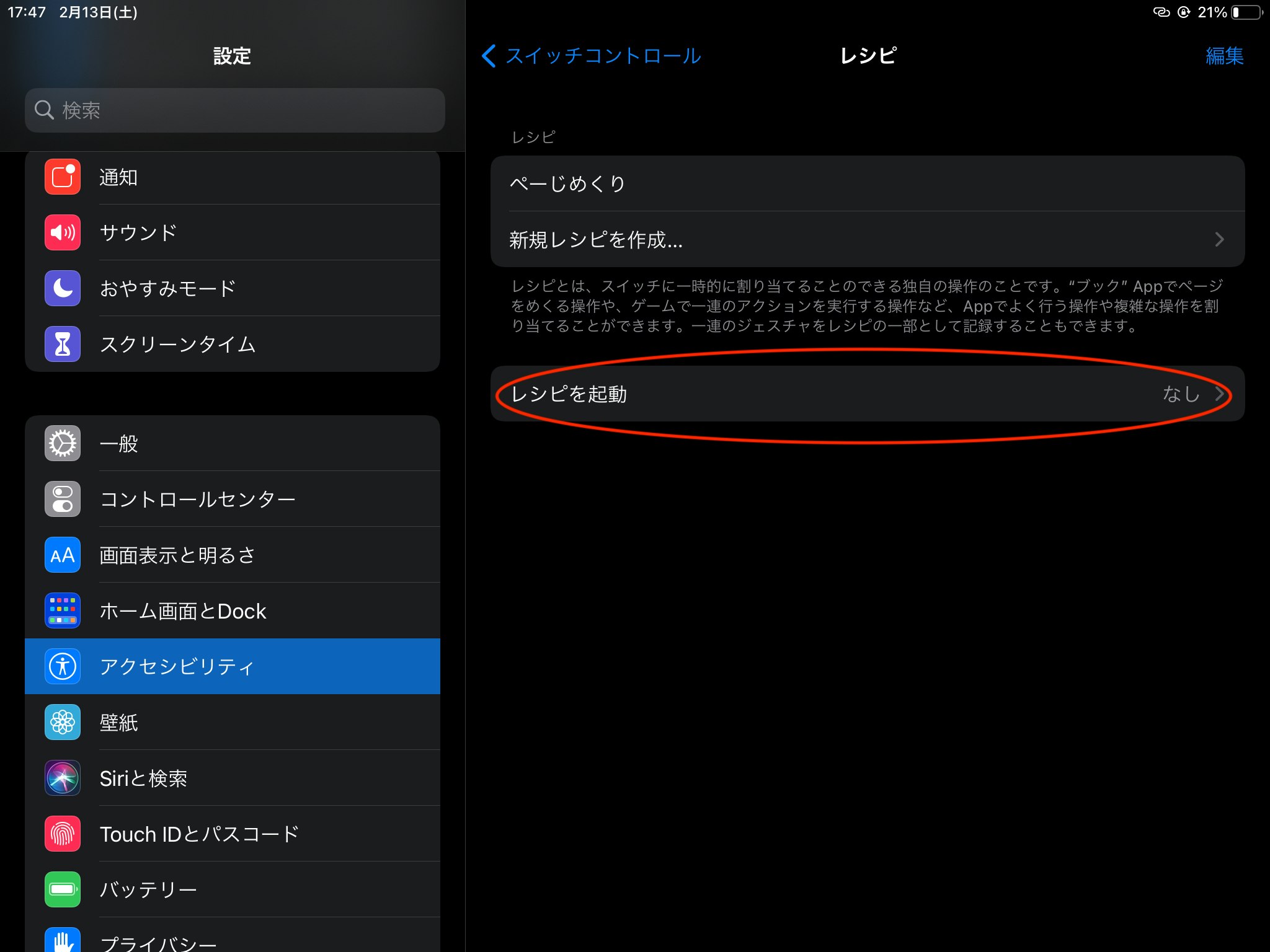Open the 壁紙 wallpaper settings entry
Screen dimensions: 1270x952
point(233,723)
